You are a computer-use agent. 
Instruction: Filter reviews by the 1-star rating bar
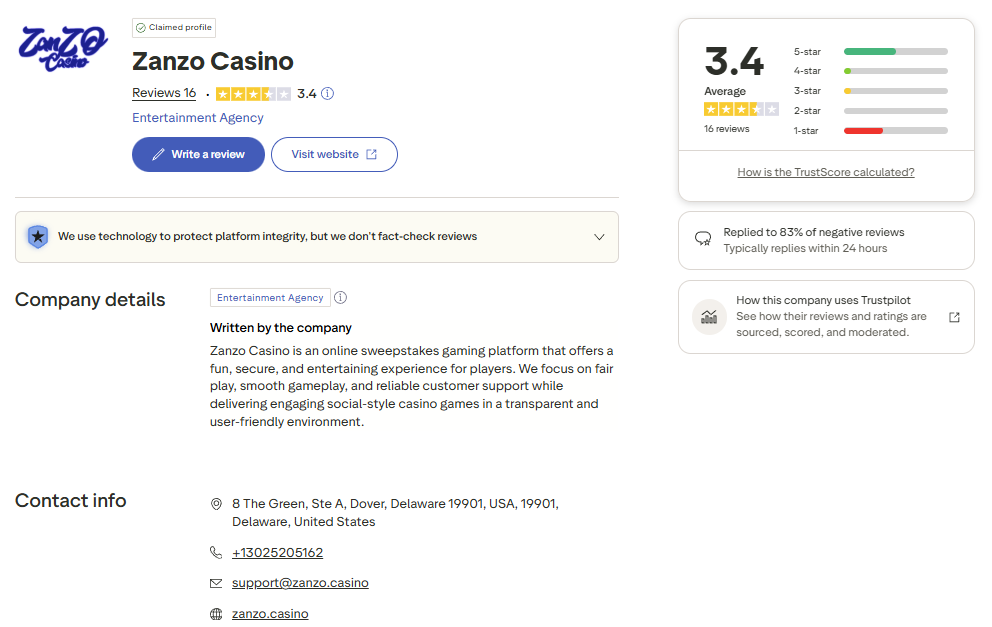(x=895, y=131)
